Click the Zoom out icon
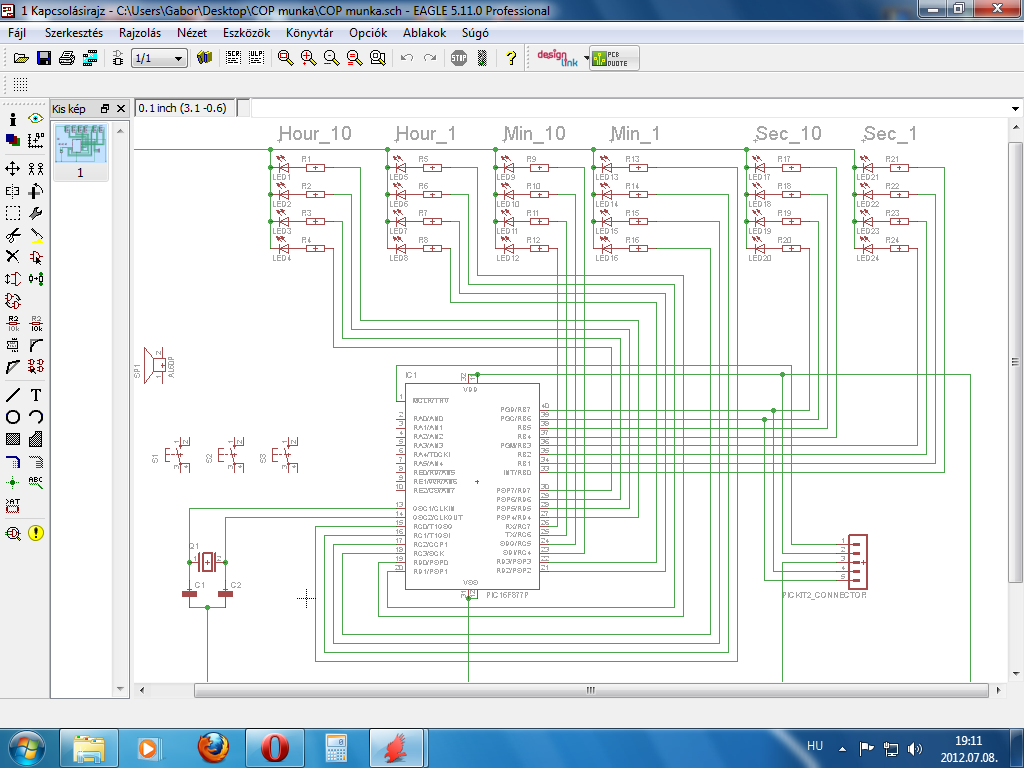1024x768 pixels. 332,58
